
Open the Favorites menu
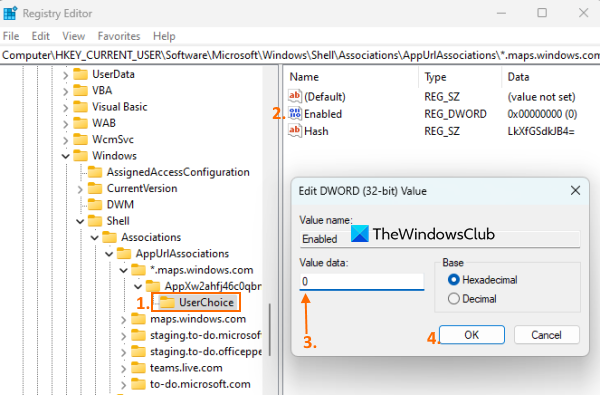(x=119, y=36)
